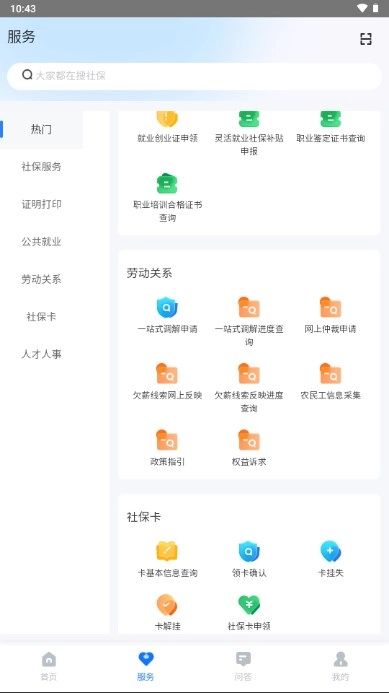Select the 热门 sidebar category
This screenshot has width=389, height=693.
[x=41, y=129]
